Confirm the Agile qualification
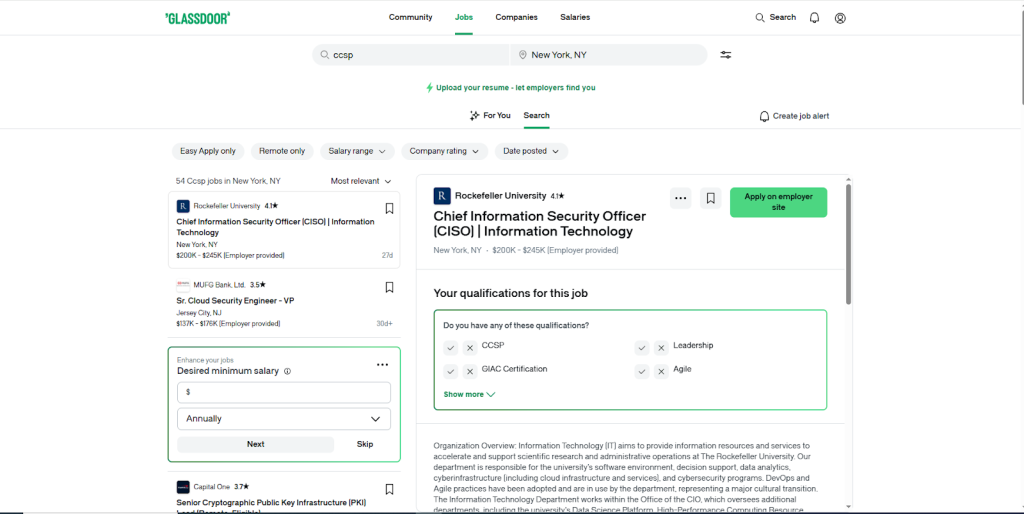Screen dimensions: 1024x514 click(642, 372)
